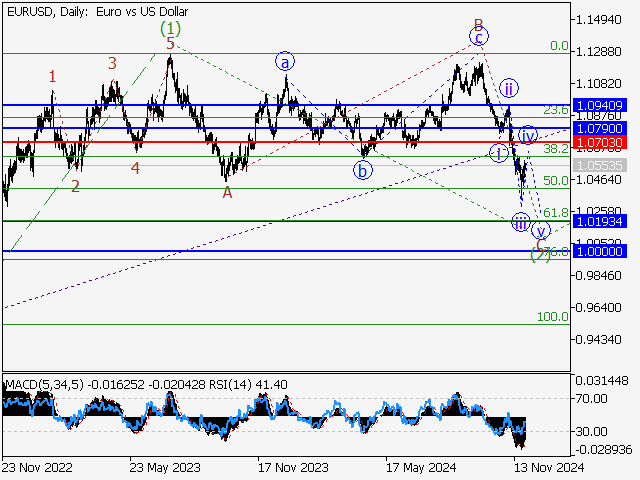Image resolution: width=640 pixels, height=480 pixels.
Task: Select the circled wave label 'b'
Action: [x=363, y=169]
